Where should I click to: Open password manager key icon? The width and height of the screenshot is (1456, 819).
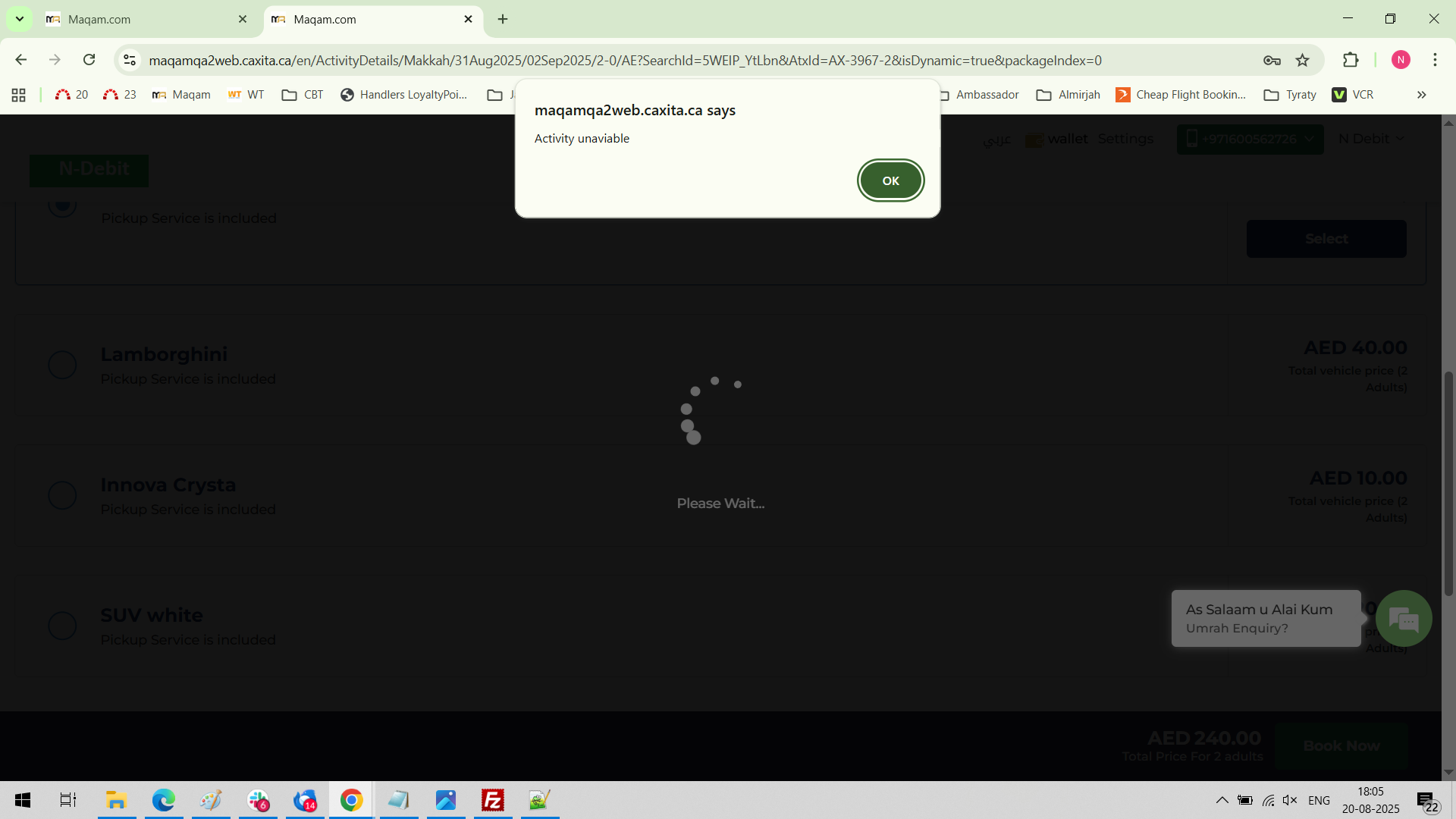1272,60
